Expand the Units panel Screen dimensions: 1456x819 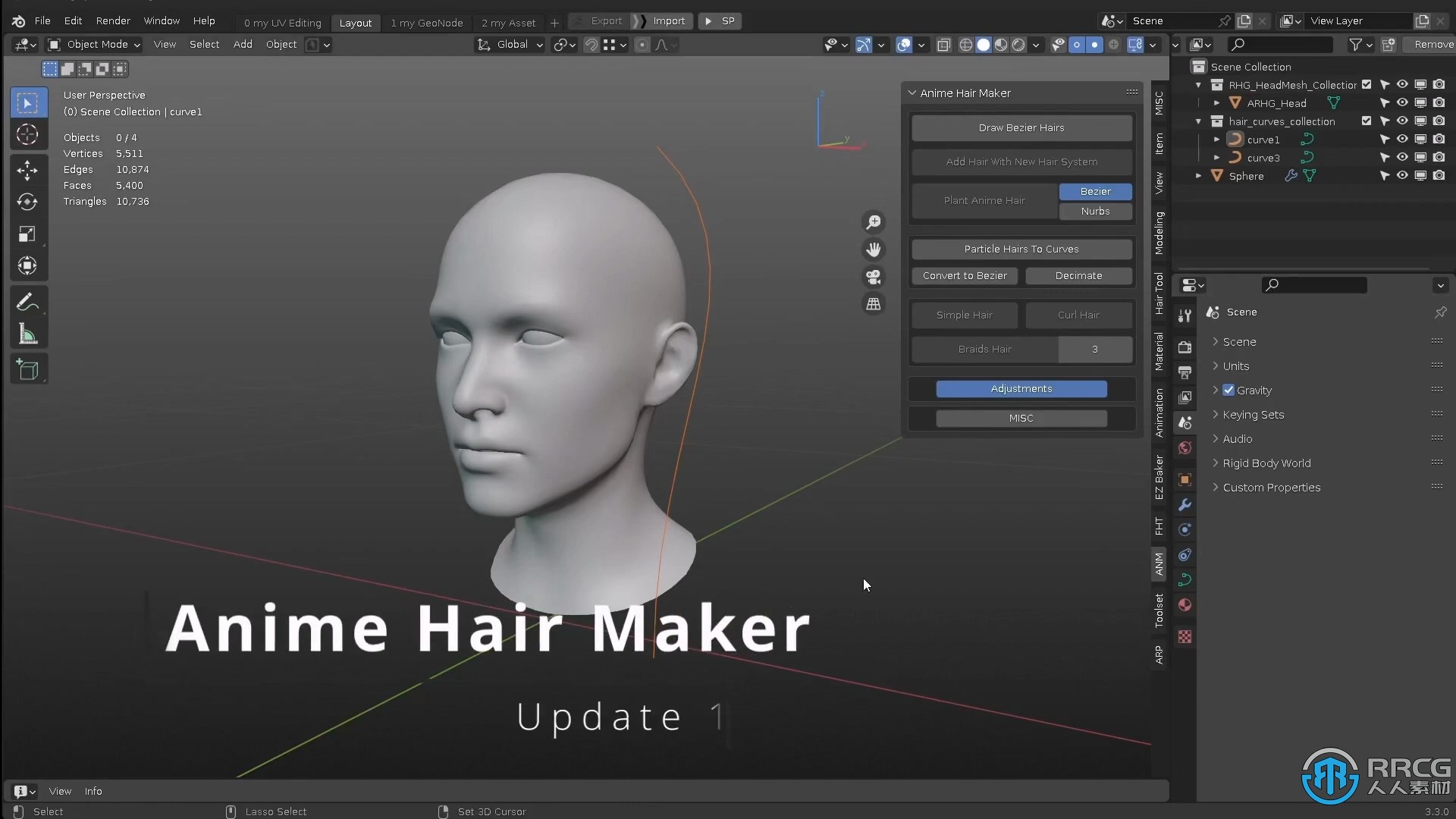click(x=1235, y=366)
